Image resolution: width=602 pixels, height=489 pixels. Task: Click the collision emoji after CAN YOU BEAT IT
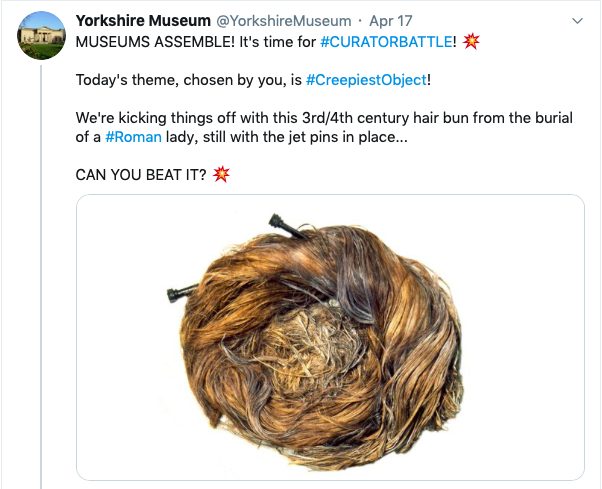[221, 175]
